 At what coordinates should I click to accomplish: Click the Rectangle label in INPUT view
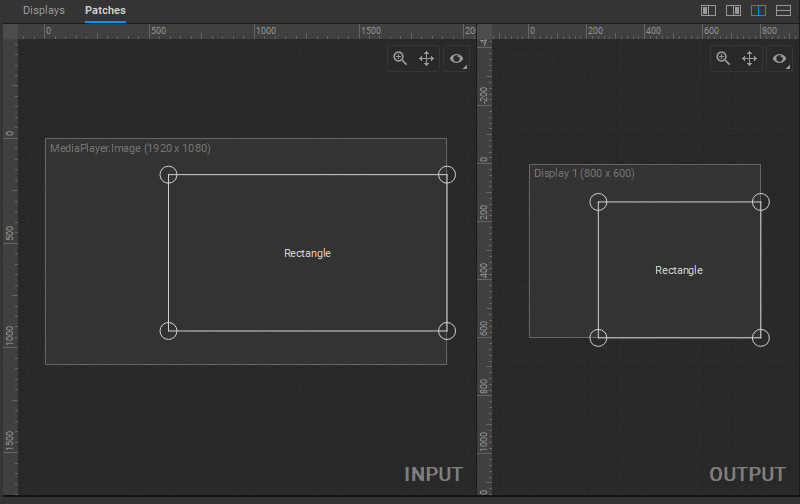[x=308, y=253]
